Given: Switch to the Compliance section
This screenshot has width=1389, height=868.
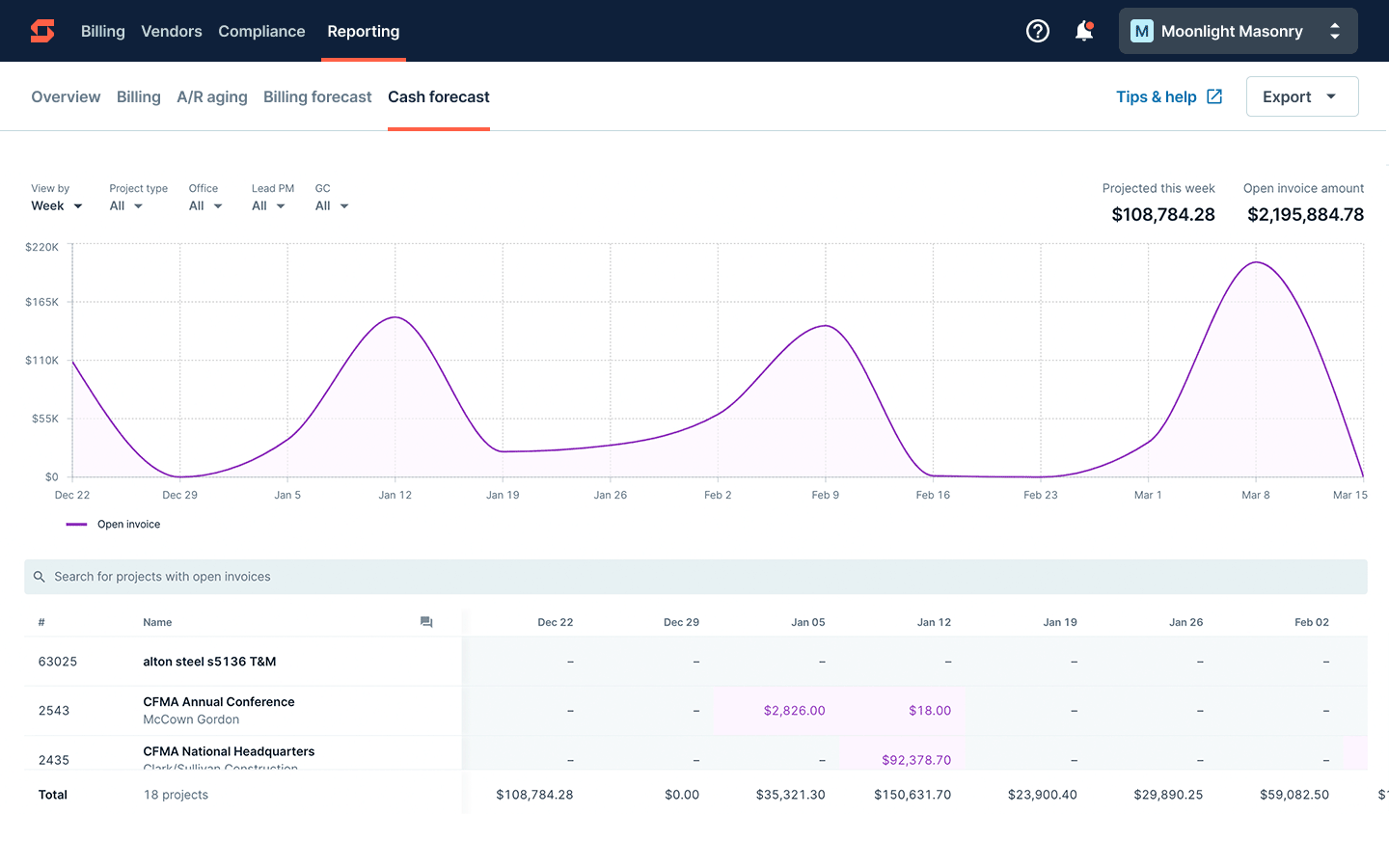Looking at the screenshot, I should [261, 31].
